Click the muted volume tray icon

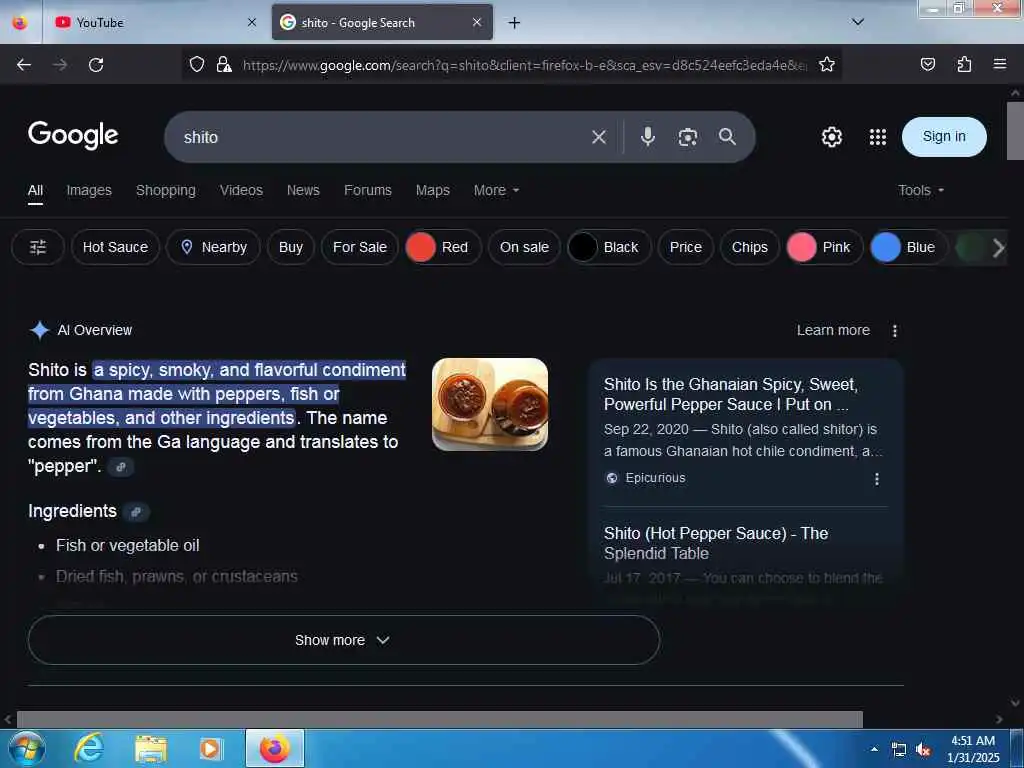[x=923, y=750]
